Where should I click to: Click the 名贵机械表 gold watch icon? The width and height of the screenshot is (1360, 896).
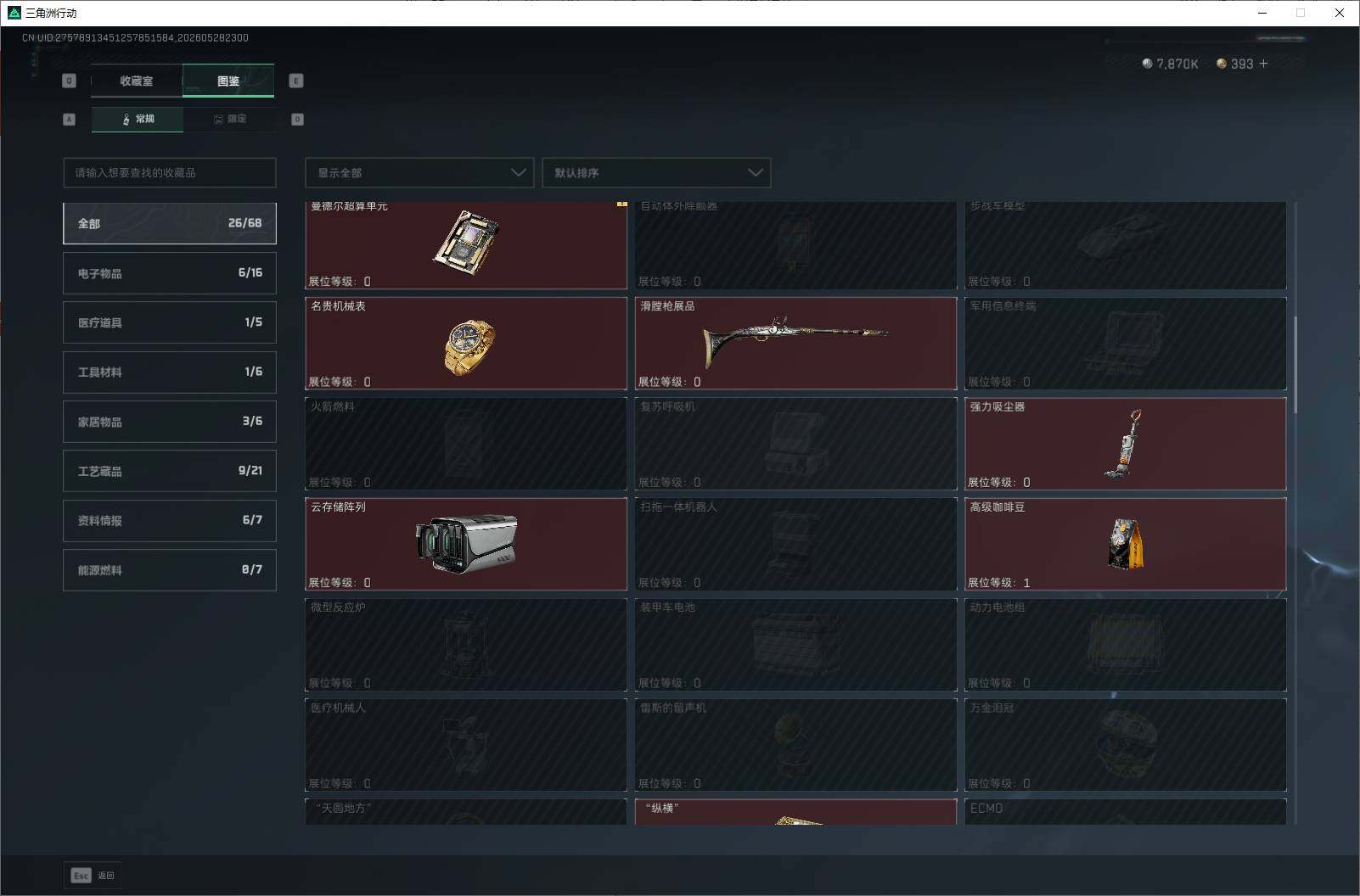tap(469, 346)
